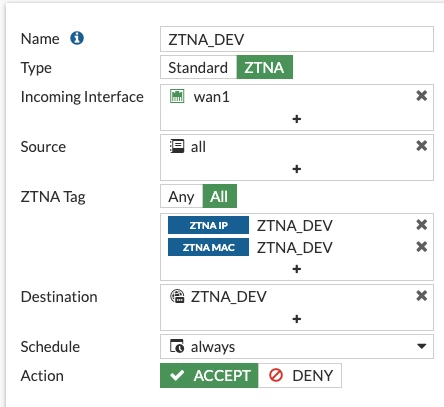Add another incoming interface with plus
444x407 pixels.
tap(297, 119)
